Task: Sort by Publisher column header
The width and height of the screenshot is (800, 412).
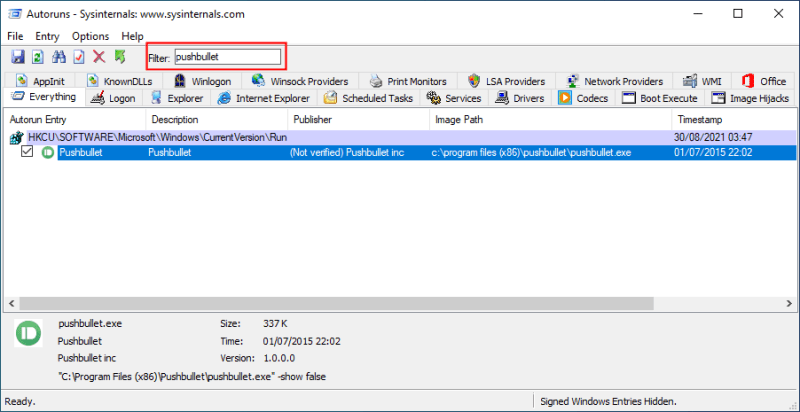Action: pos(359,120)
